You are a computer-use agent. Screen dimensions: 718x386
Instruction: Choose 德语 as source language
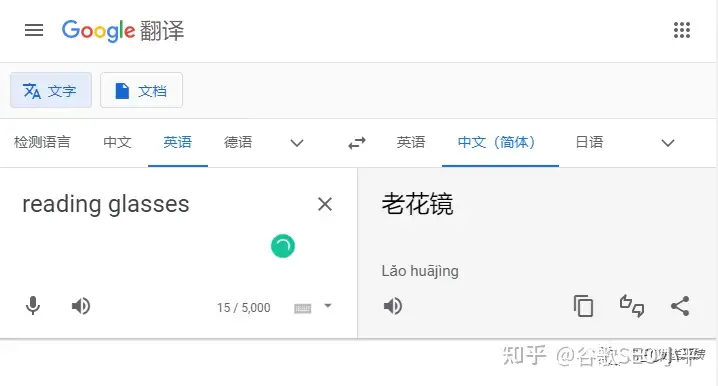click(x=238, y=142)
